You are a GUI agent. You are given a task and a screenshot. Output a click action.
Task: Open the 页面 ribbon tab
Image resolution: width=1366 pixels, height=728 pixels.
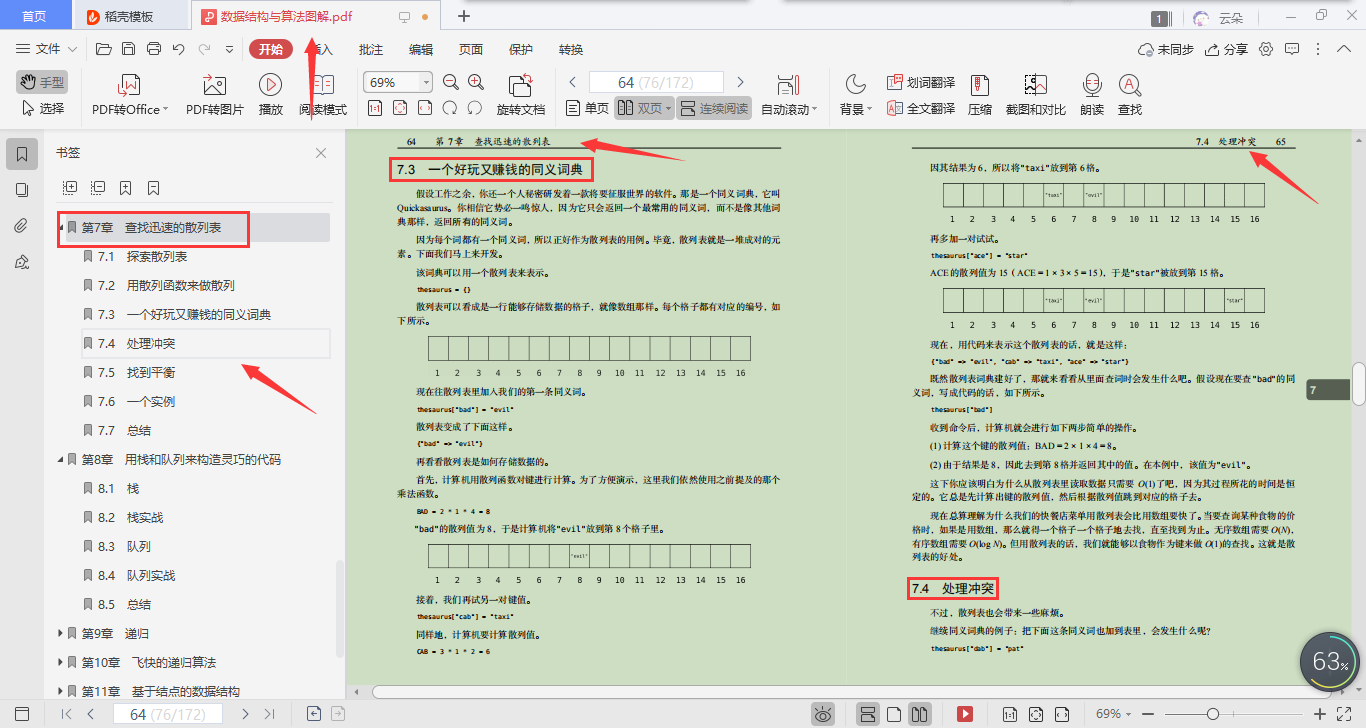[471, 49]
